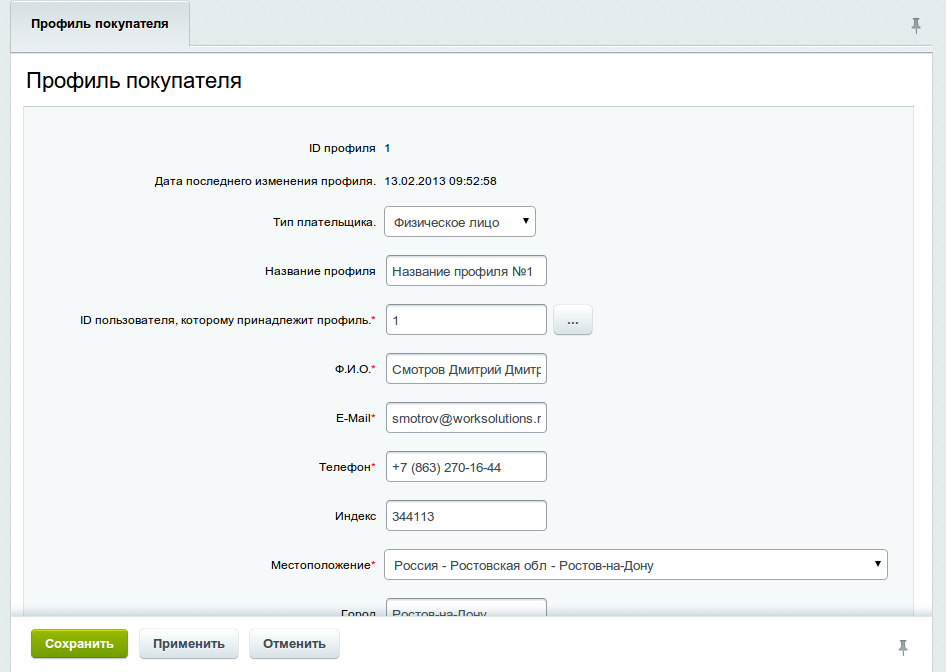Click into the E-Mail field
This screenshot has height=672, width=946.
pos(466,418)
